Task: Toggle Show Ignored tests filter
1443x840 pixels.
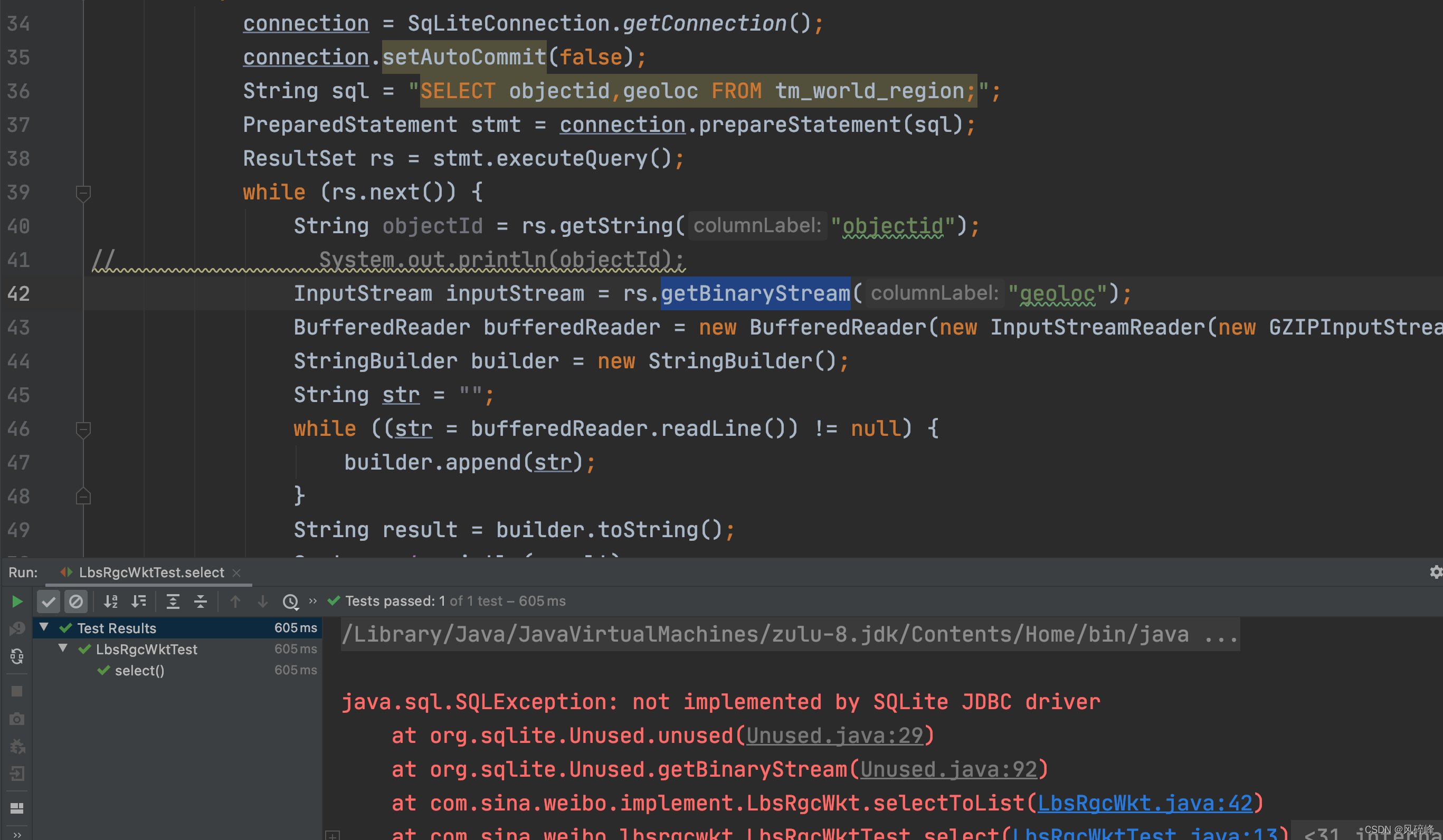Action: [75, 601]
